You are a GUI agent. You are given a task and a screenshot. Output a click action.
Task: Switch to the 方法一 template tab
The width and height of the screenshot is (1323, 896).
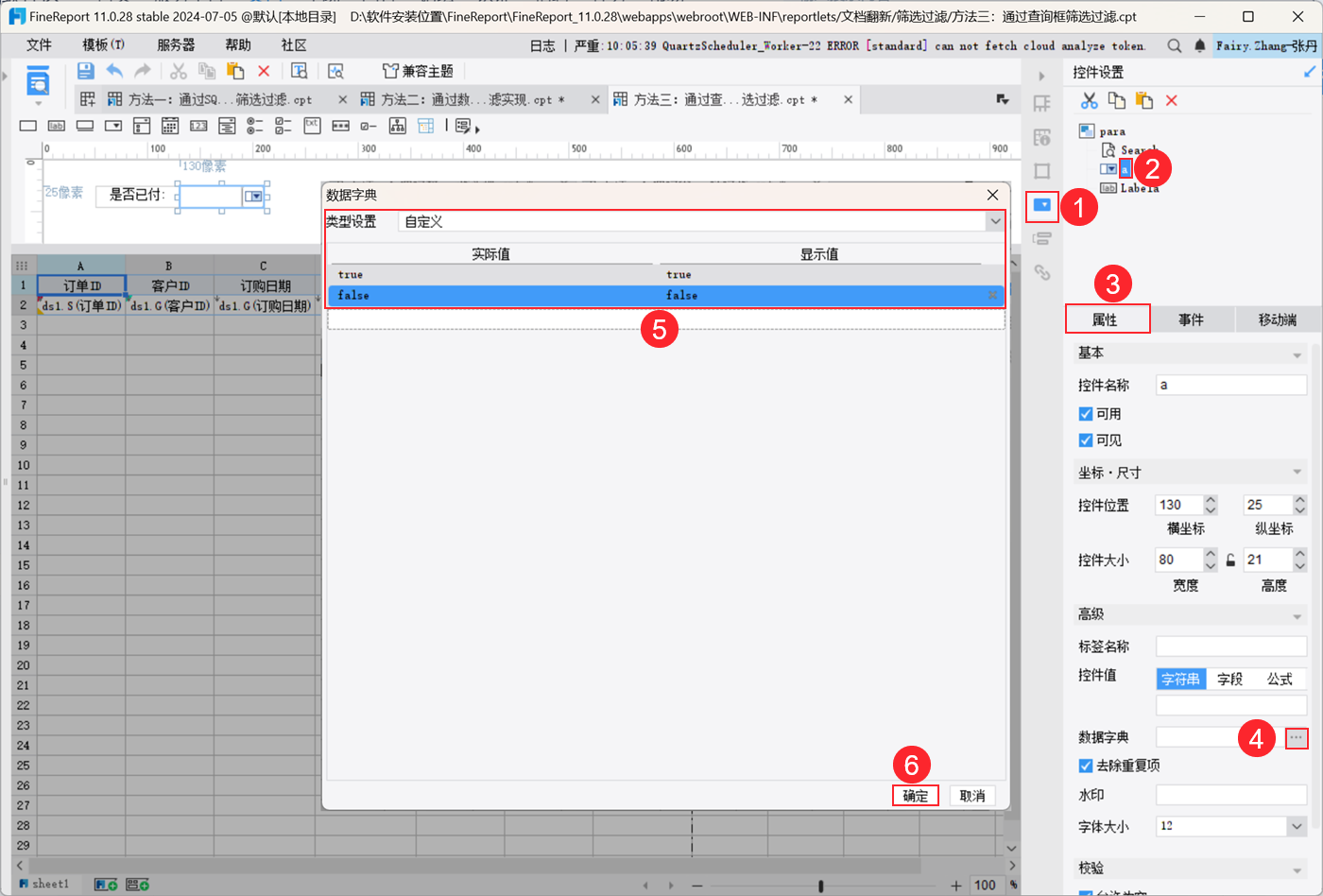click(x=219, y=99)
